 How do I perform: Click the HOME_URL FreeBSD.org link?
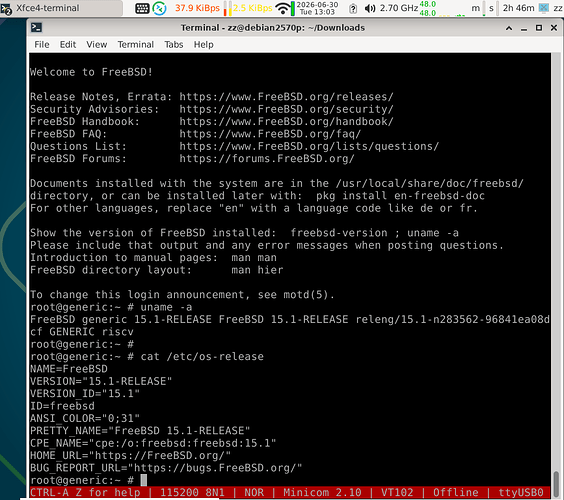[x=162, y=455]
